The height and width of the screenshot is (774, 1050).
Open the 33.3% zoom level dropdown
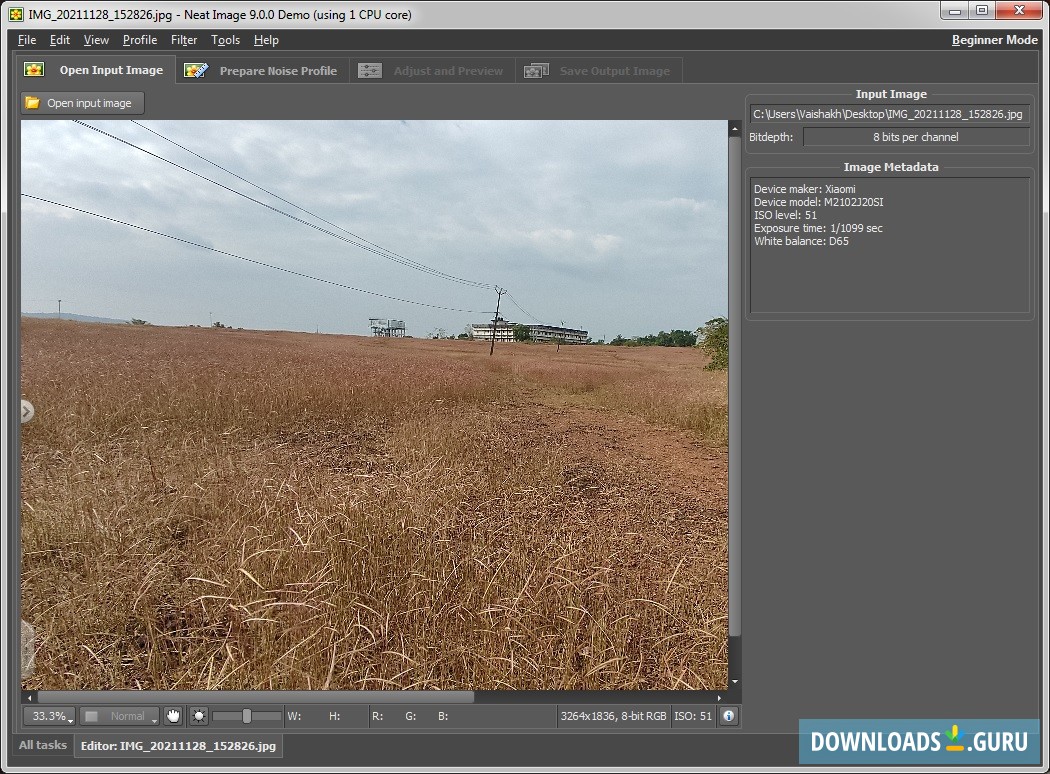pos(50,716)
